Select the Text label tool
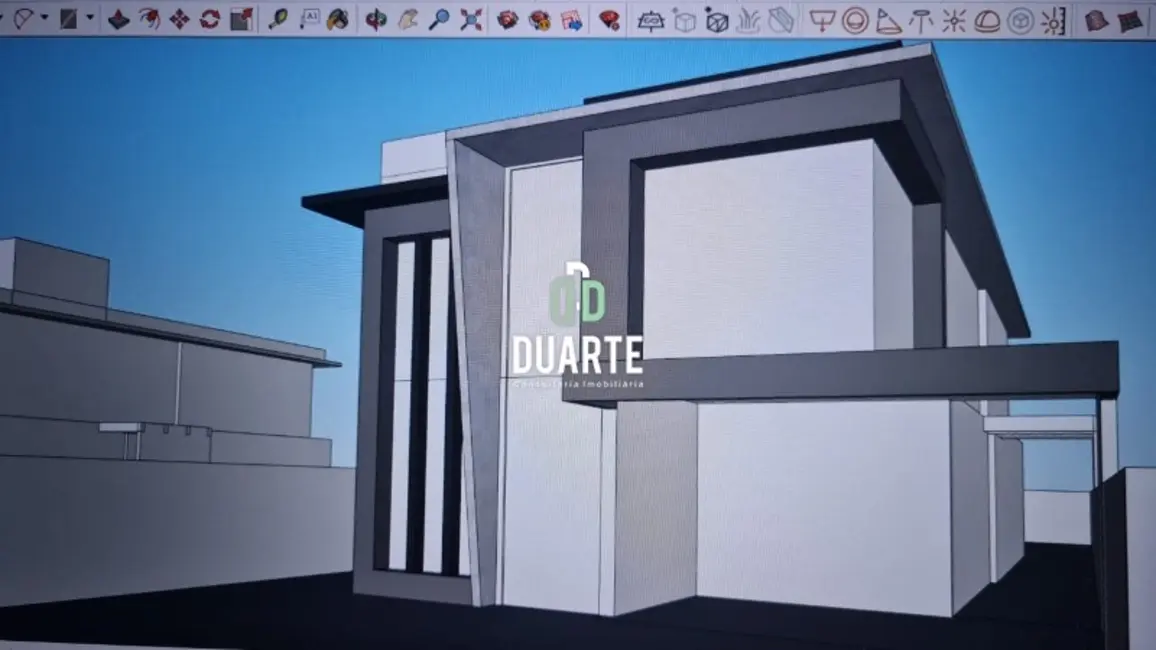 [x=309, y=18]
